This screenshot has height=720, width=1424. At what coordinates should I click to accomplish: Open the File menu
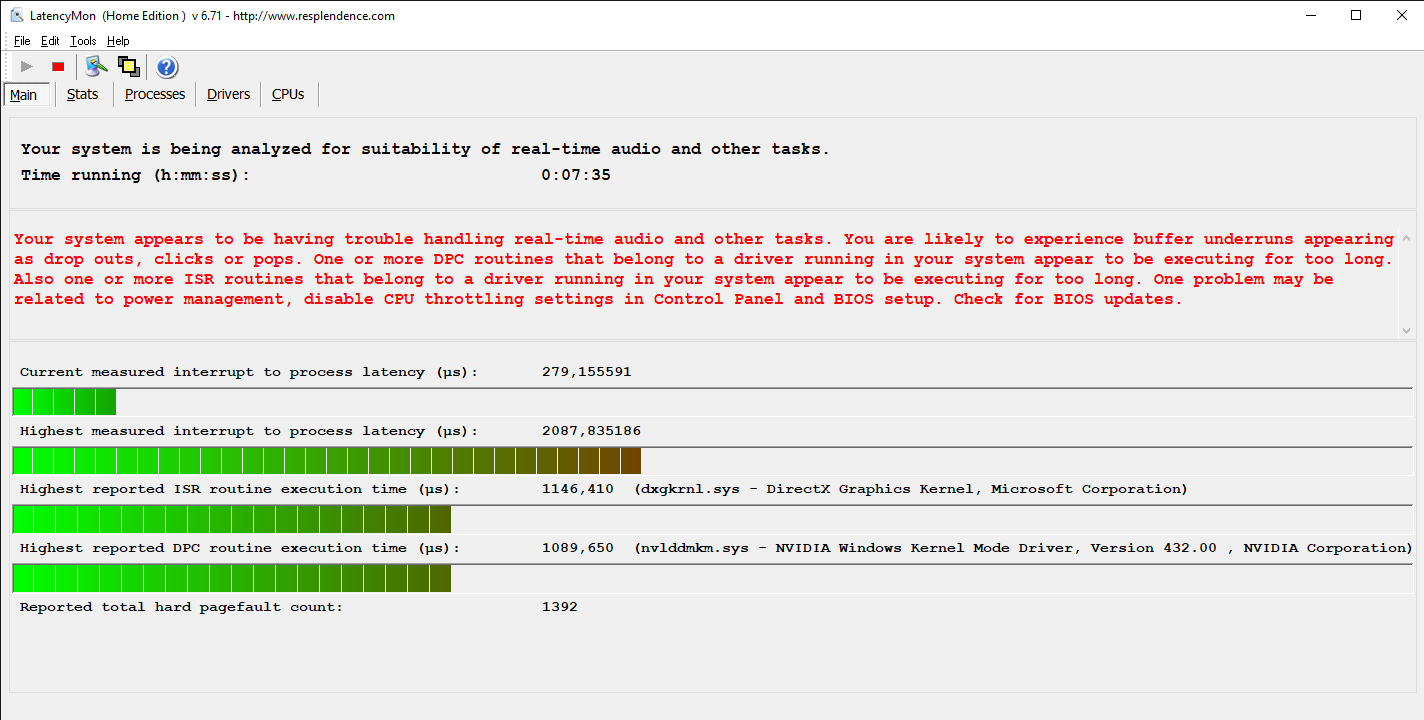coord(22,41)
